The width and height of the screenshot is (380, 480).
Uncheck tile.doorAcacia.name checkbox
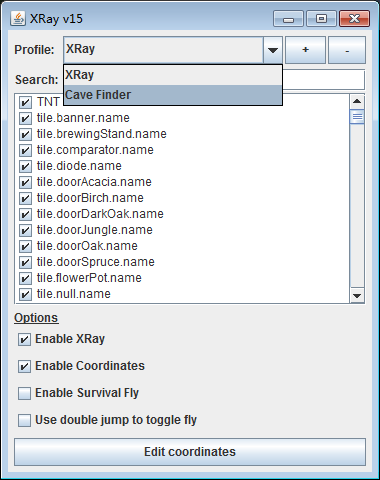click(25, 182)
